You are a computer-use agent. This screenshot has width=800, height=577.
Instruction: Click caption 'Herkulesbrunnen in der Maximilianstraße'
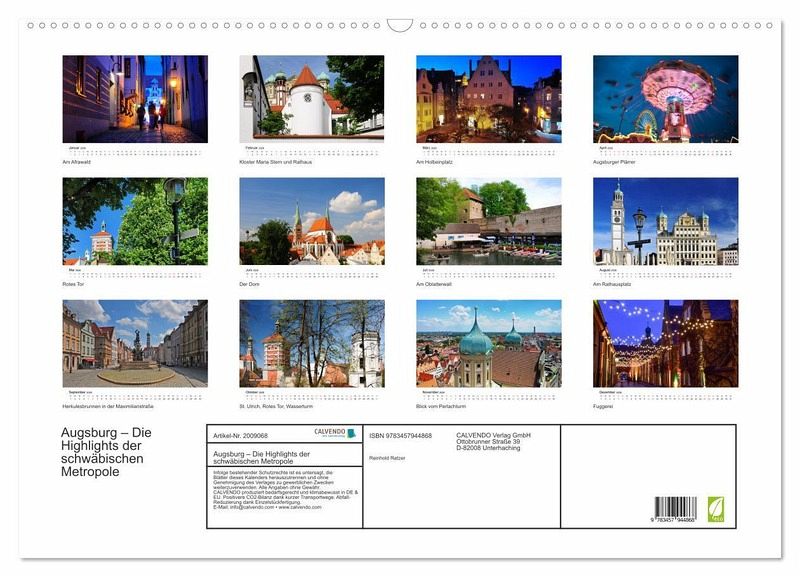(108, 407)
